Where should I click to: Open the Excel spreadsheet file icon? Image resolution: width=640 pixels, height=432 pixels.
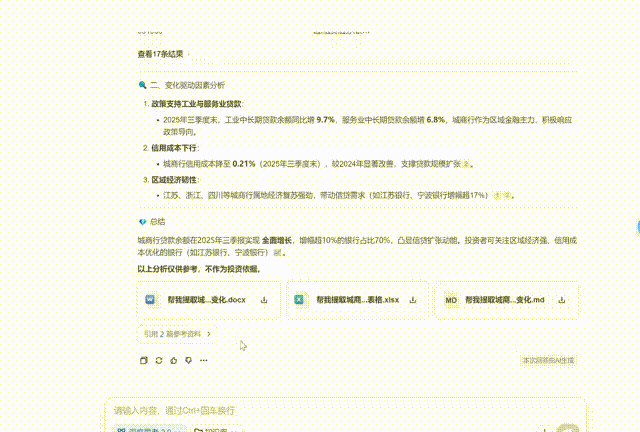pos(299,300)
